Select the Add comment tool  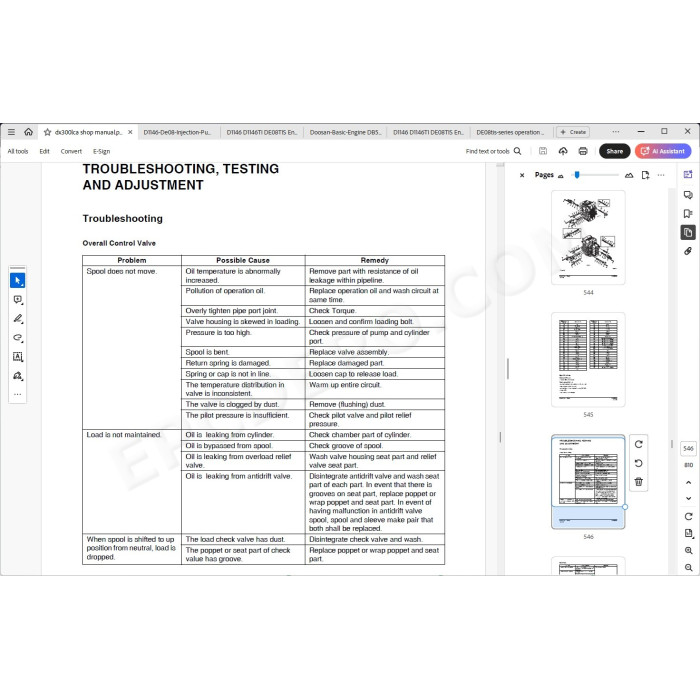17,300
